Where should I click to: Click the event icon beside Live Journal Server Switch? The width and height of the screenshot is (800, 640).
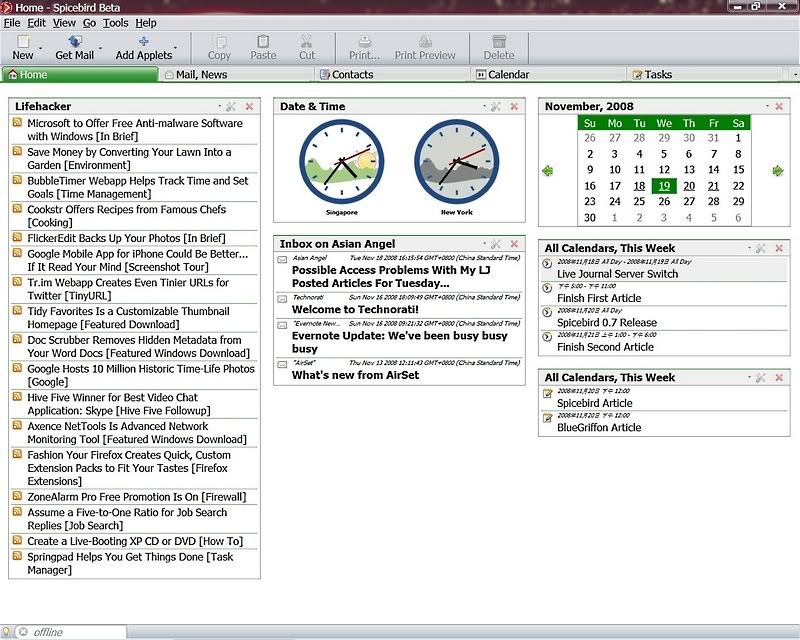click(x=547, y=263)
